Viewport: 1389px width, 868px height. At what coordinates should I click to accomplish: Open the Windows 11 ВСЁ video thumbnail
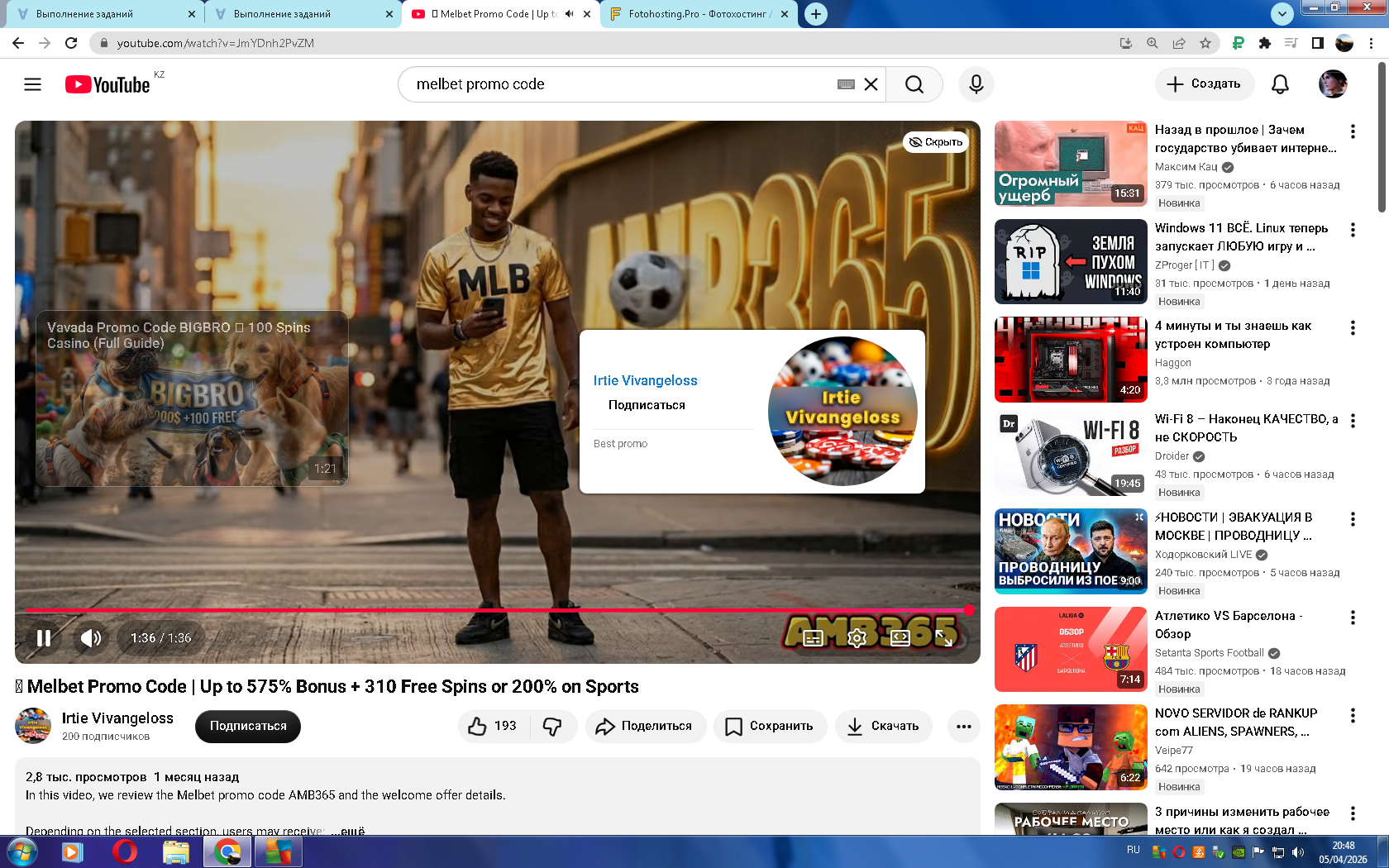click(1071, 261)
